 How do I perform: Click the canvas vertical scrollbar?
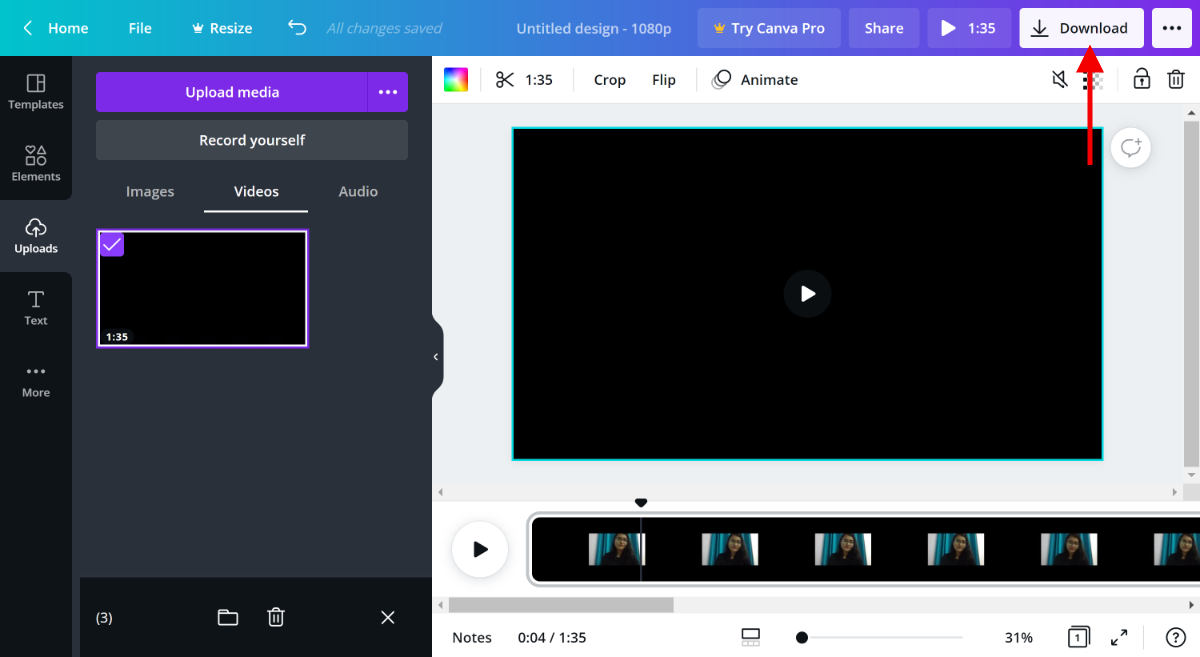[x=1190, y=294]
